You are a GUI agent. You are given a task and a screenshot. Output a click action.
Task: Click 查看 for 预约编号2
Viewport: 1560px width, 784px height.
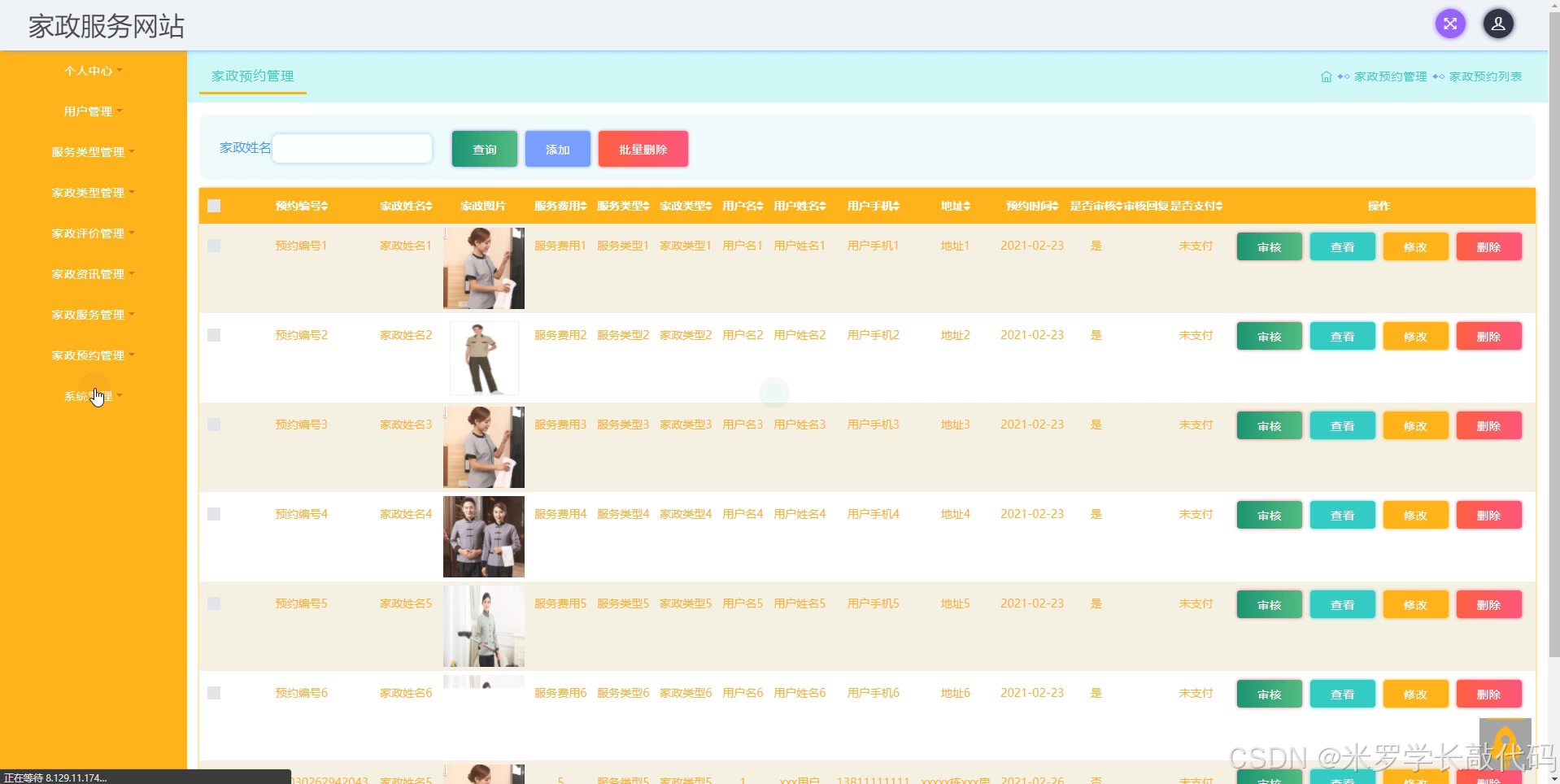1342,336
